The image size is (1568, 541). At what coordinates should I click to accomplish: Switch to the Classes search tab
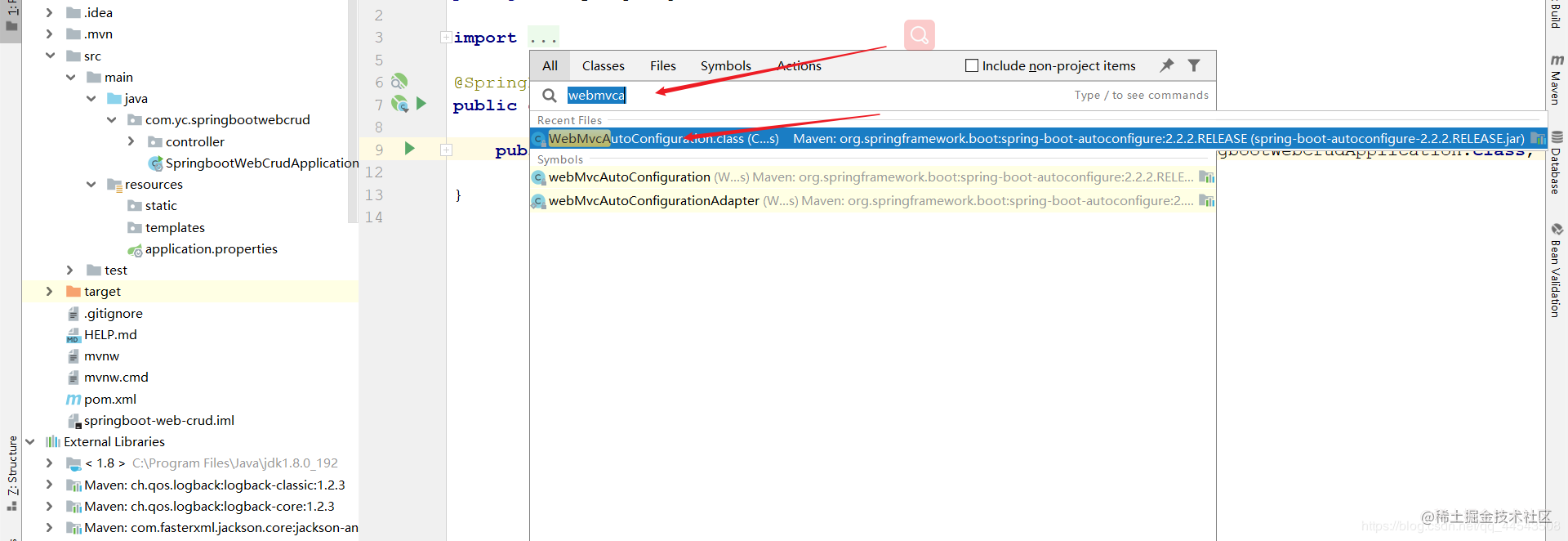(x=603, y=65)
